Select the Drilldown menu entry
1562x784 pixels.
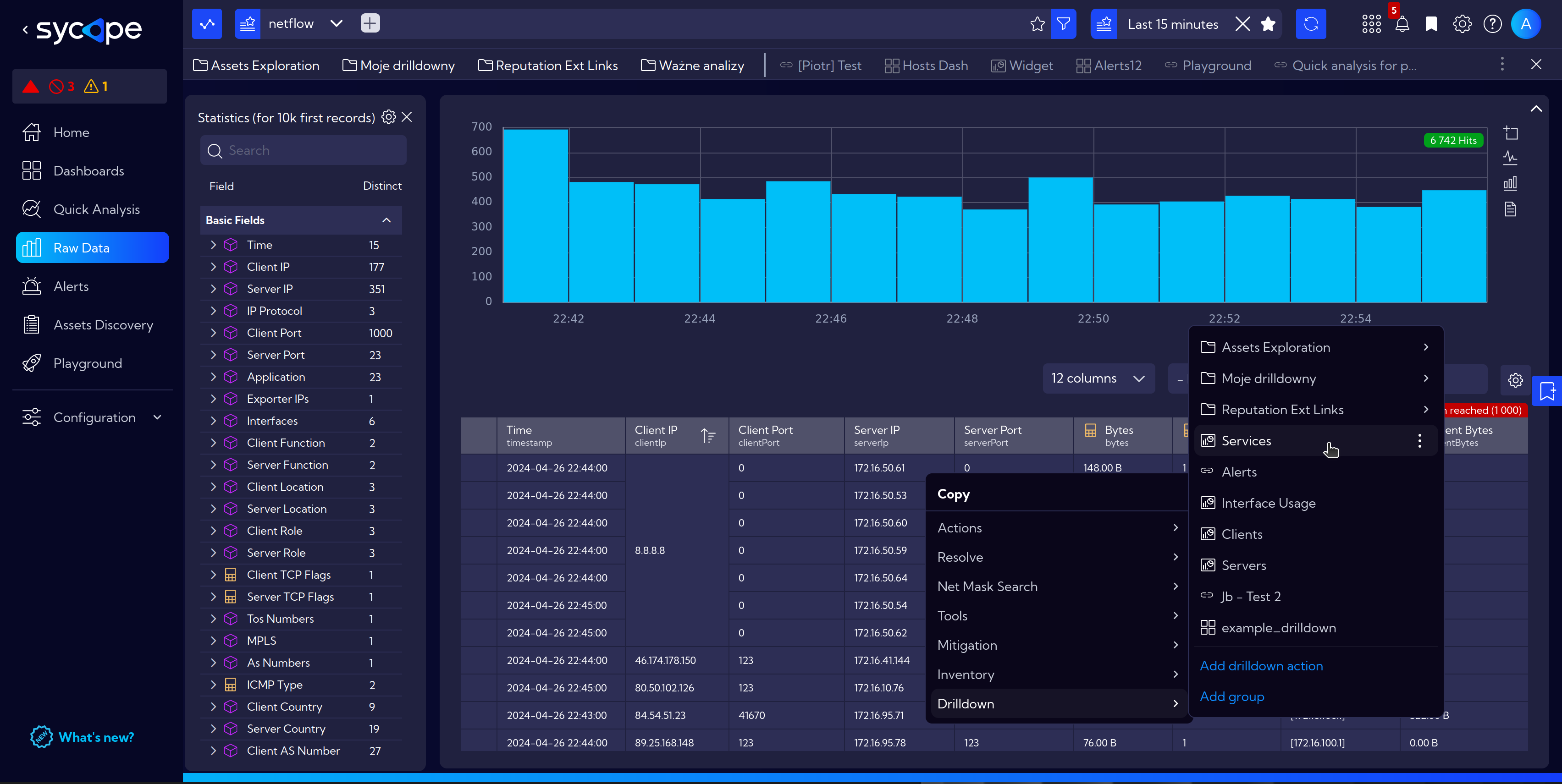1058,703
